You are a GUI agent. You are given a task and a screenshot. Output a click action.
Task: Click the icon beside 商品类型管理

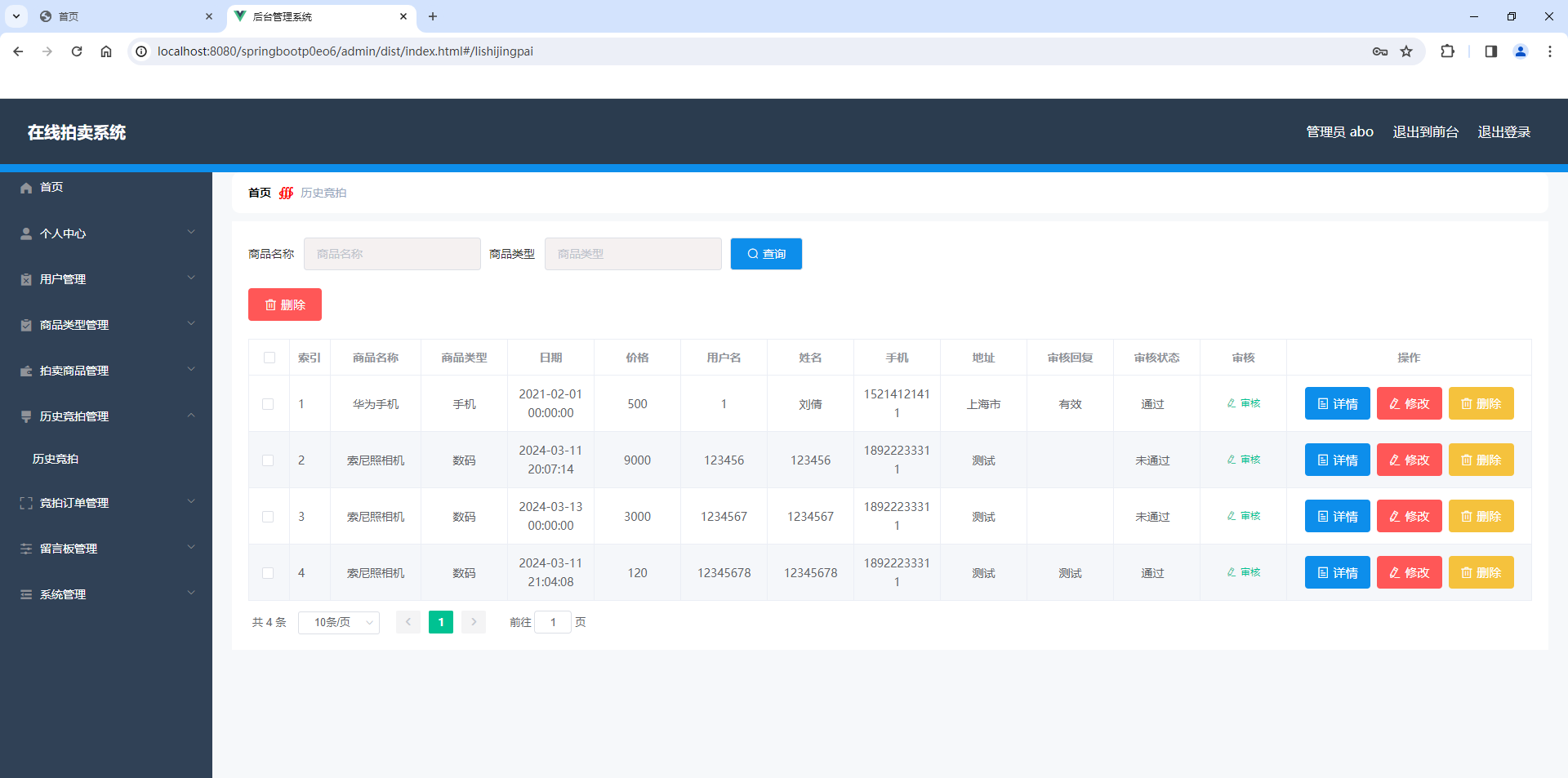[x=26, y=325]
